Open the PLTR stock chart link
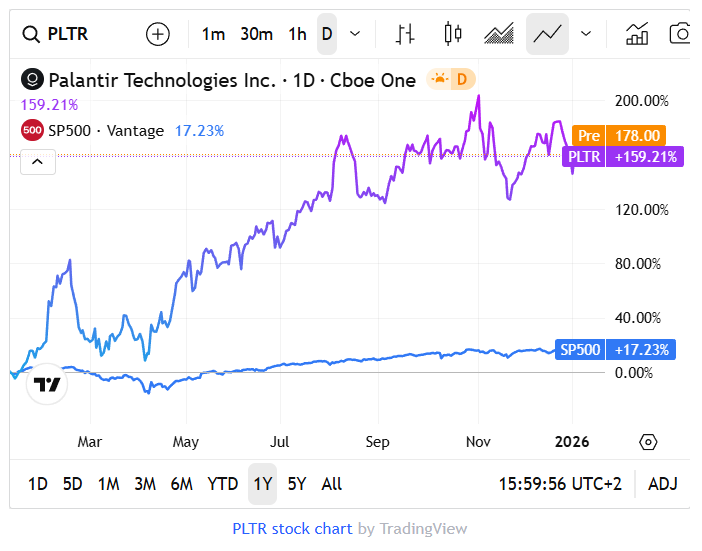The height and width of the screenshot is (551, 702). tap(292, 528)
